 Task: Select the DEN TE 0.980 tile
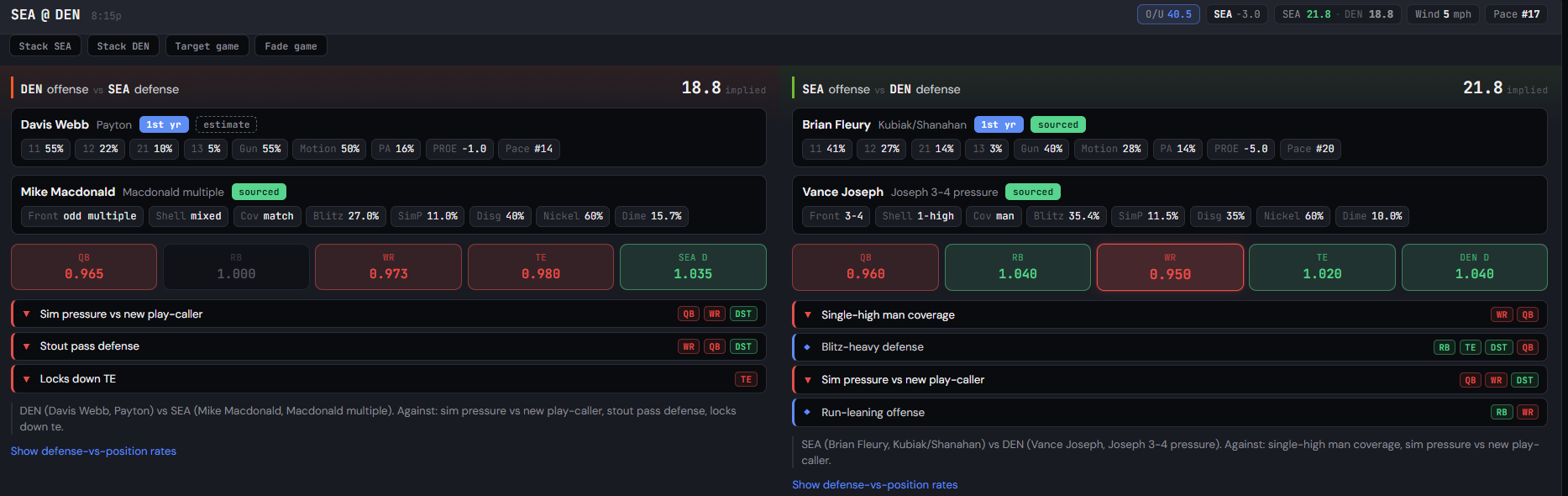pos(541,267)
